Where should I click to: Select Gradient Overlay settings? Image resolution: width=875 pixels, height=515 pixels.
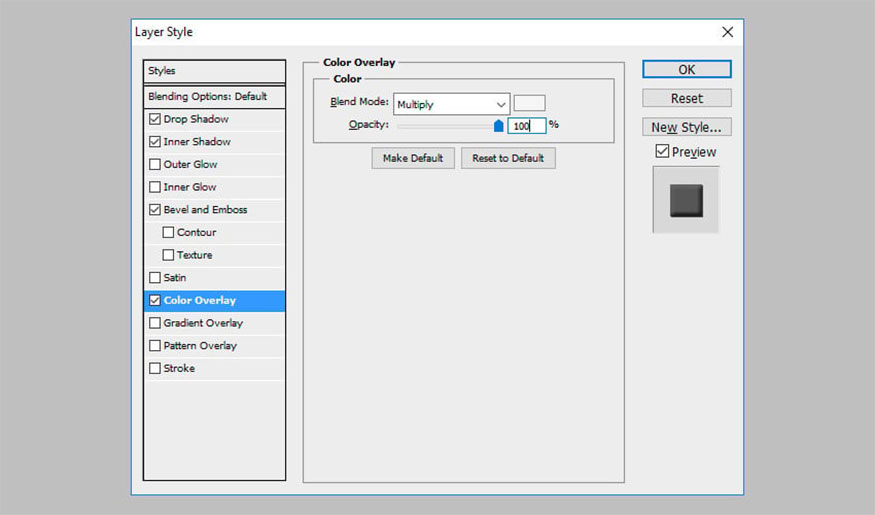point(203,323)
